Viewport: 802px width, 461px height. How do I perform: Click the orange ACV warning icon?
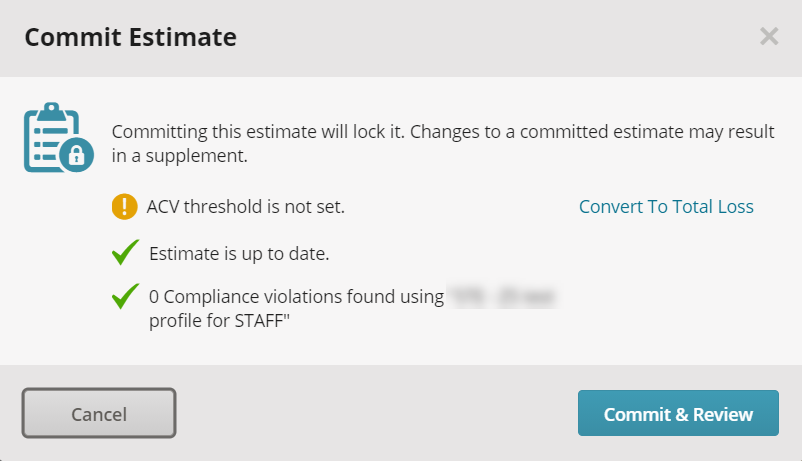[x=125, y=207]
